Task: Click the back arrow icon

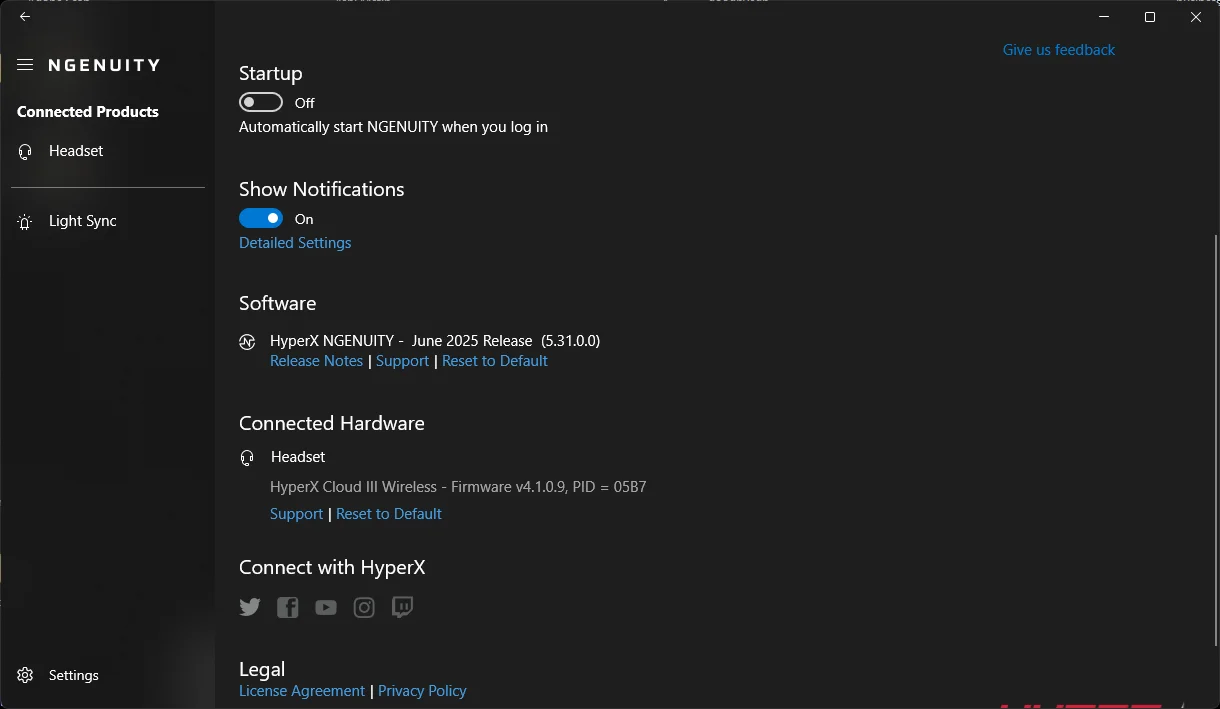Action: [25, 17]
